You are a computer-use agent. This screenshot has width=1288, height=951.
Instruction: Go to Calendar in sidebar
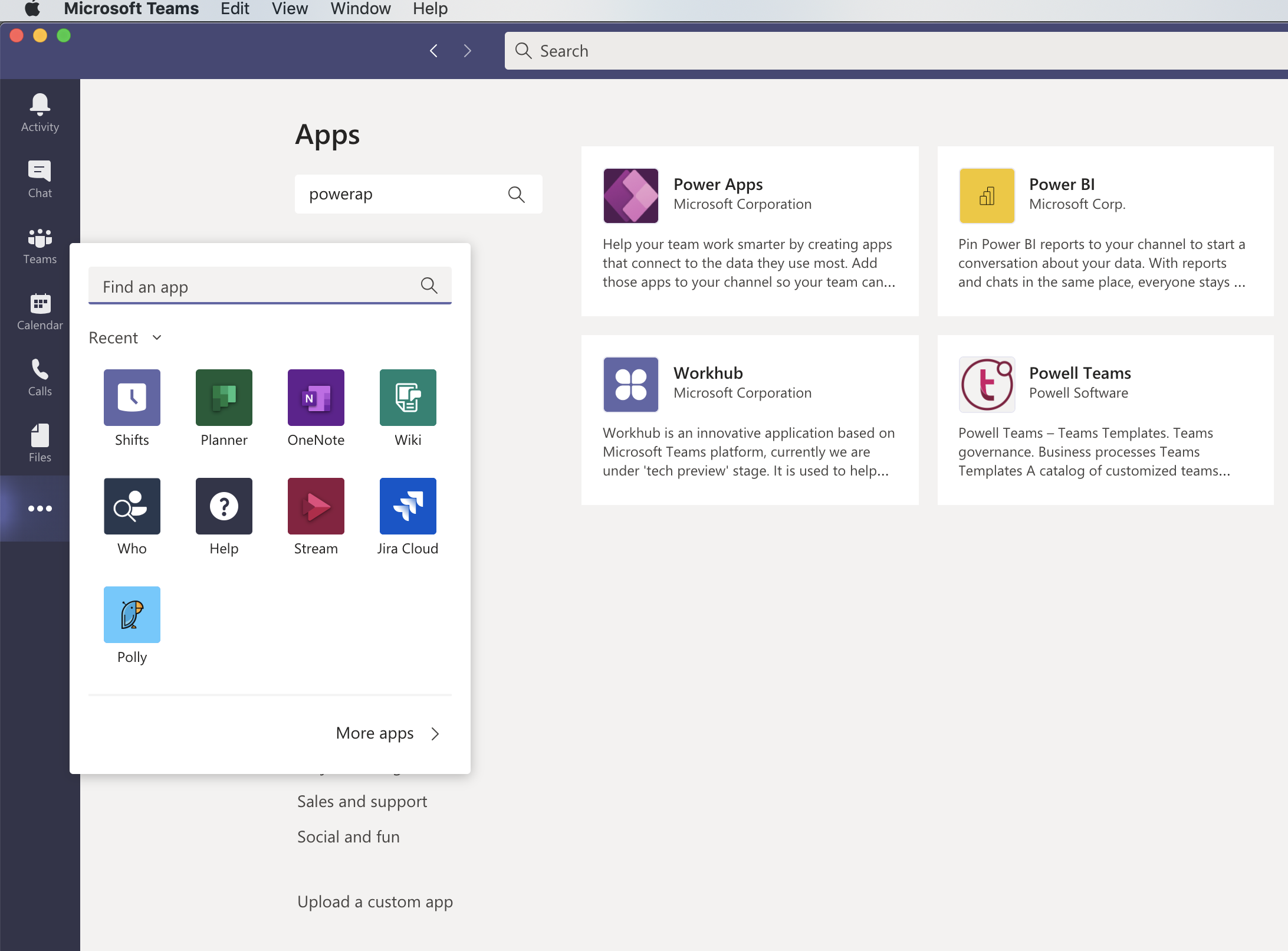coord(40,311)
